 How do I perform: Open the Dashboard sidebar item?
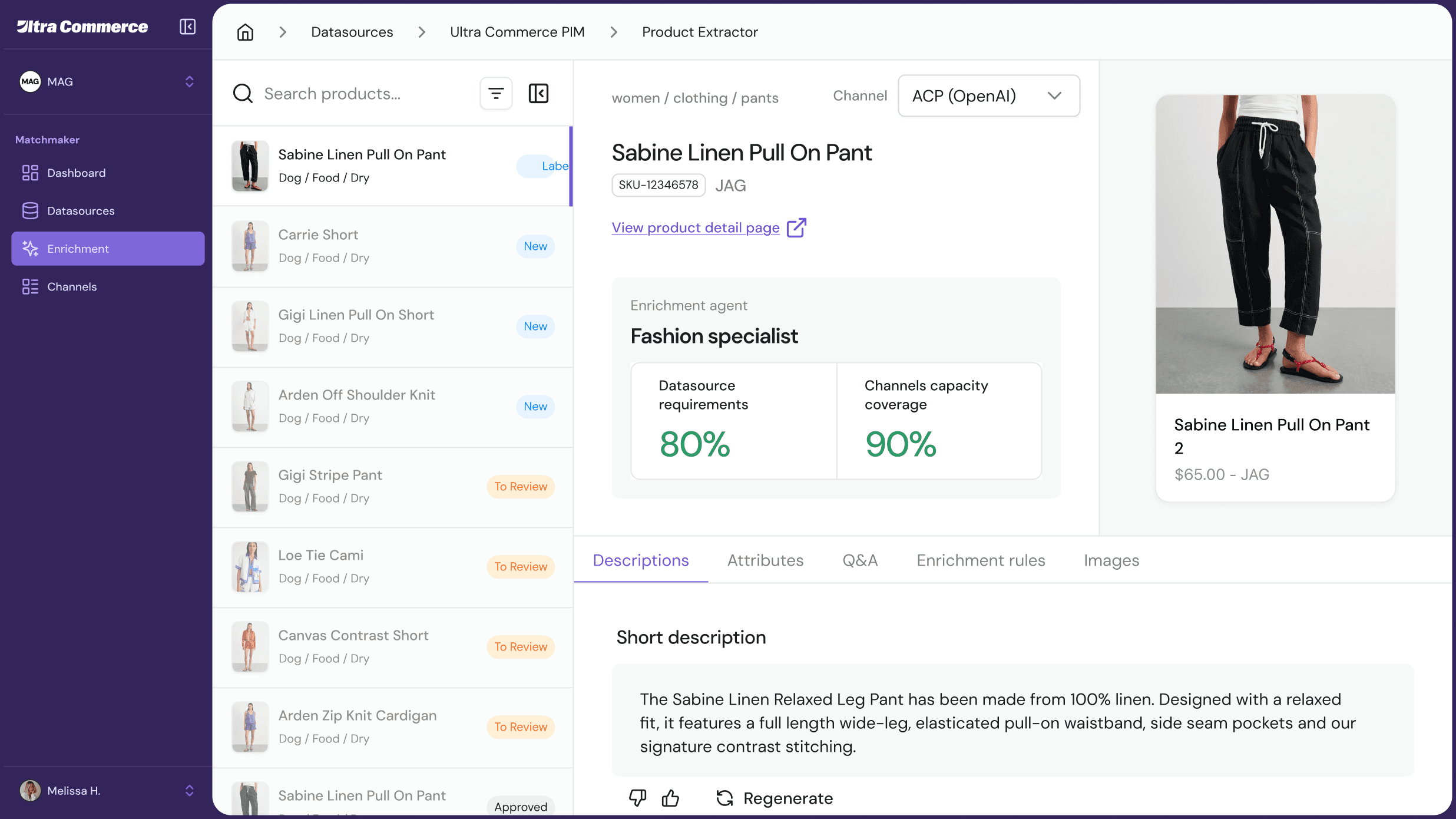click(x=77, y=173)
